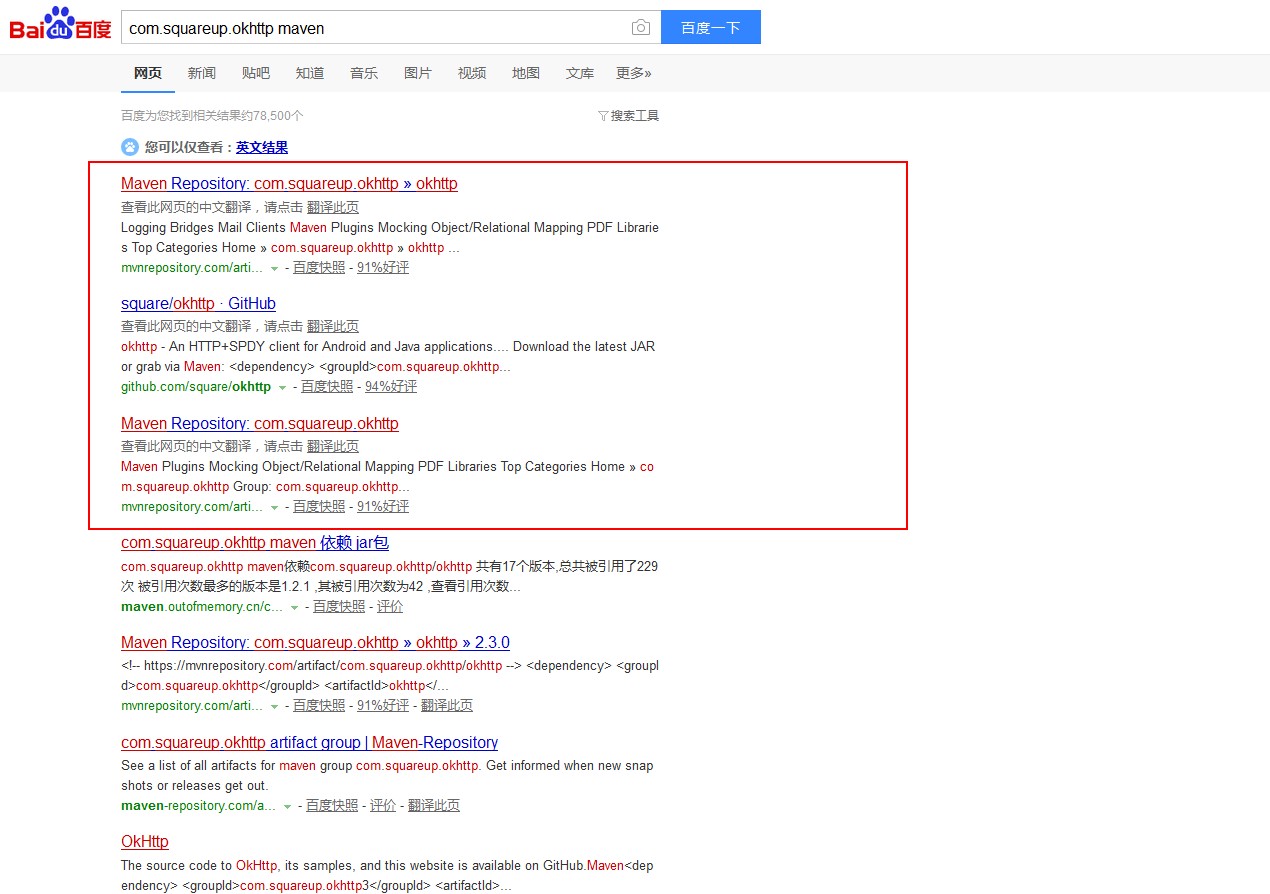Expand dropdown arrow beside maven-repository.com URL

287,806
